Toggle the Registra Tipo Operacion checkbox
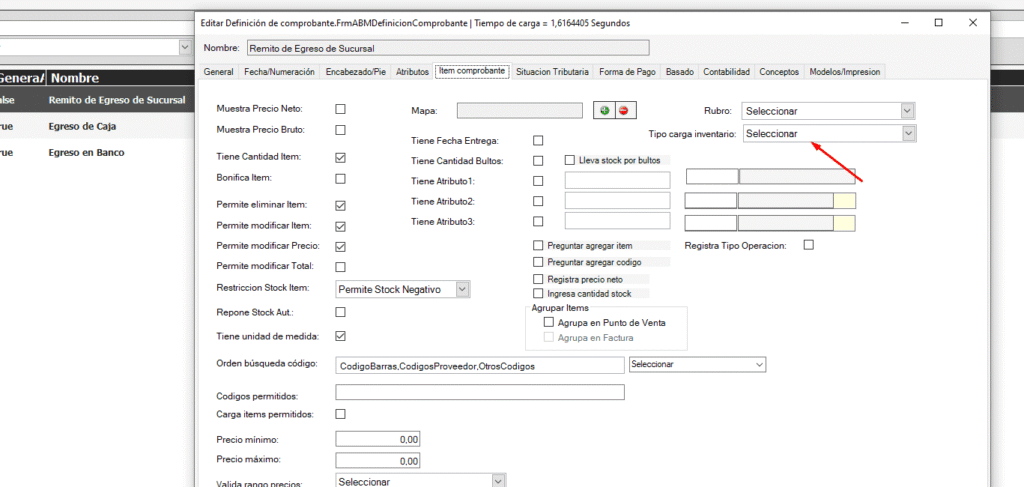The height and width of the screenshot is (487, 1024). pos(809,245)
